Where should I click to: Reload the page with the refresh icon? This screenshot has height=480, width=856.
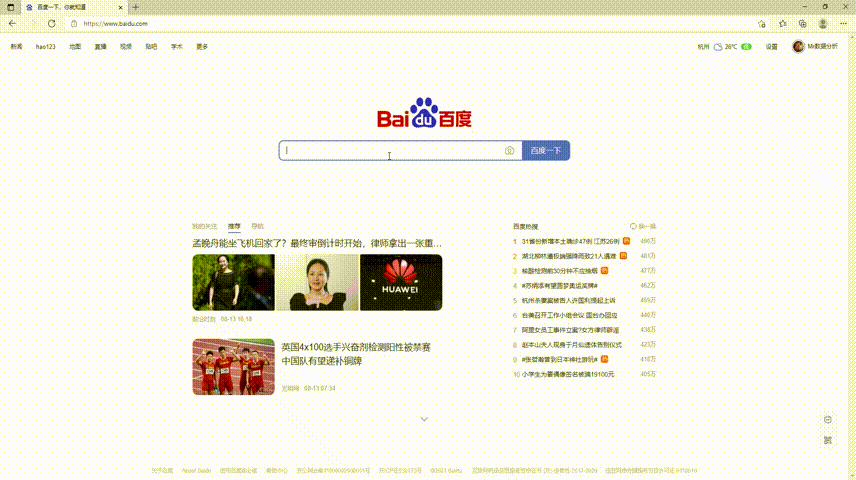[x=51, y=23]
